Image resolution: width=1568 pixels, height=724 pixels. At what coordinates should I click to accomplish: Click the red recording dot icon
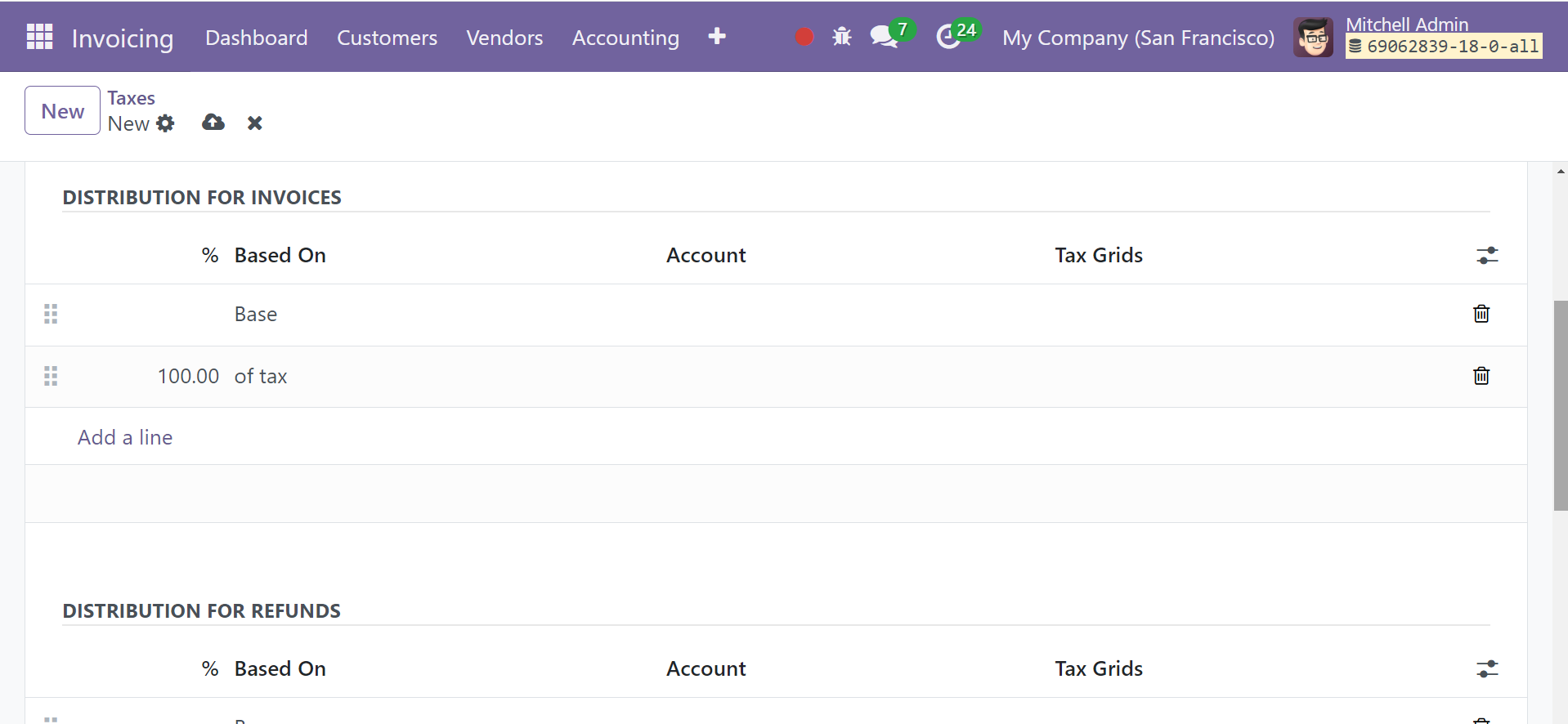coord(804,37)
